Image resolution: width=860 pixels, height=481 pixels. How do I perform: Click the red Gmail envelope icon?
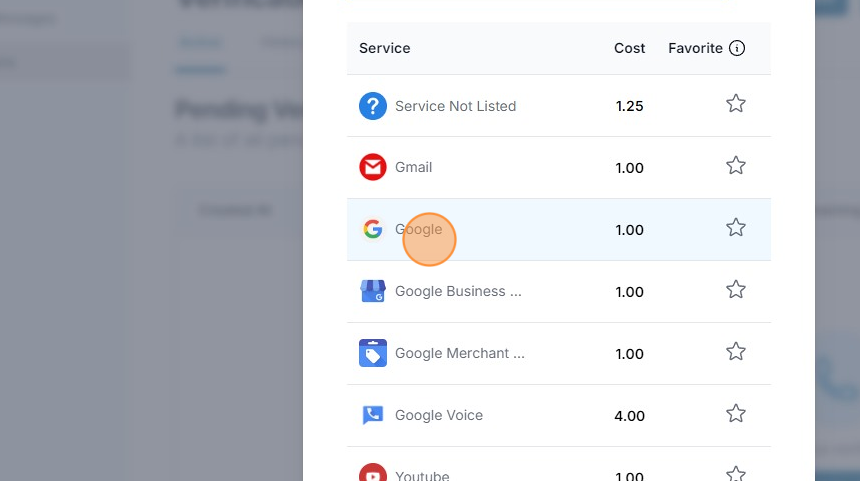[373, 167]
